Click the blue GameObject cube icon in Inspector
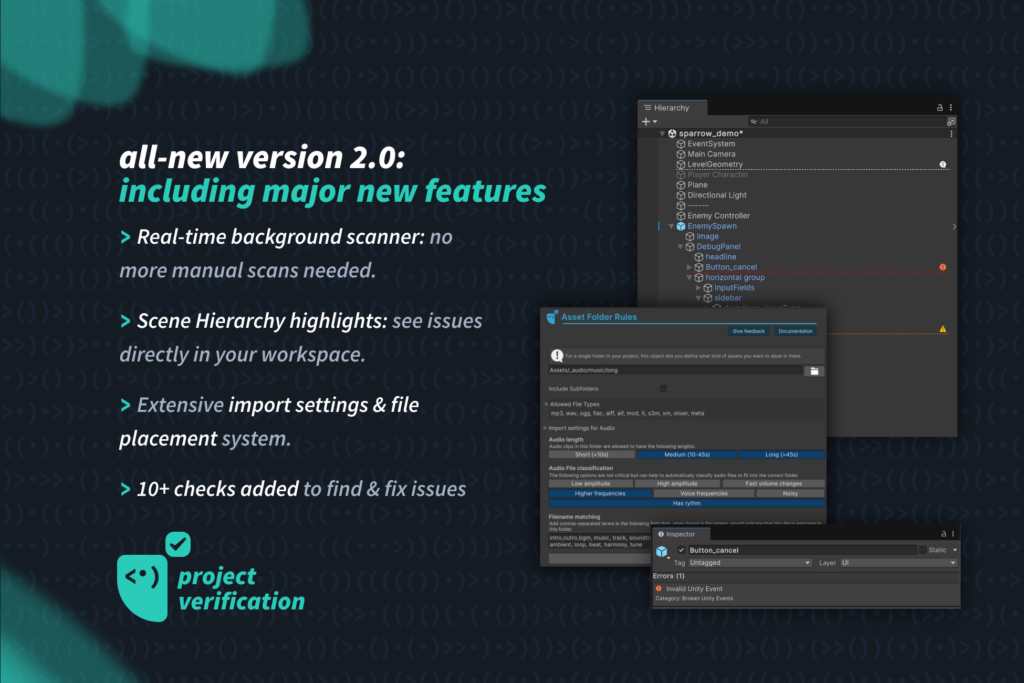1024x683 pixels. click(x=662, y=552)
